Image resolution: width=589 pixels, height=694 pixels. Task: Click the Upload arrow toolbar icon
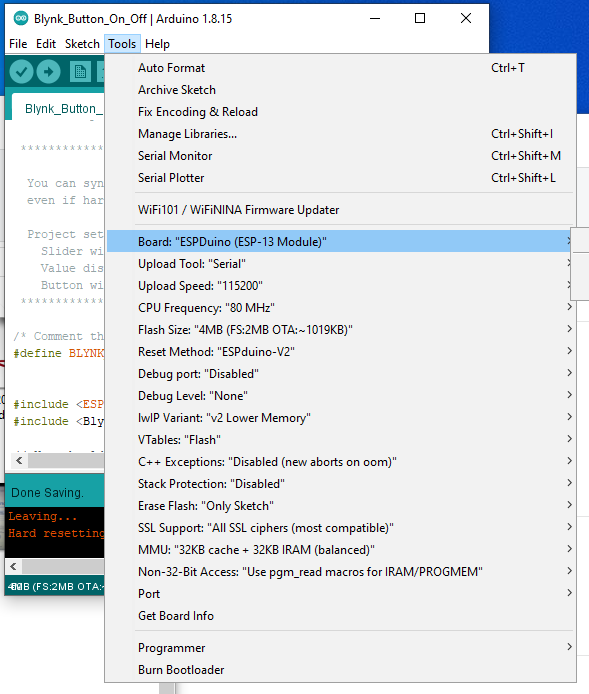48,72
